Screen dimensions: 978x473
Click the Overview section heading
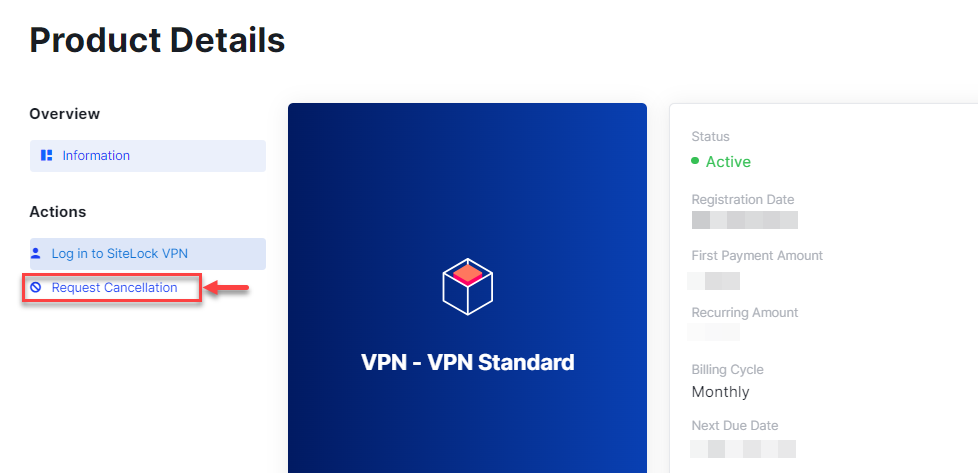tap(65, 114)
